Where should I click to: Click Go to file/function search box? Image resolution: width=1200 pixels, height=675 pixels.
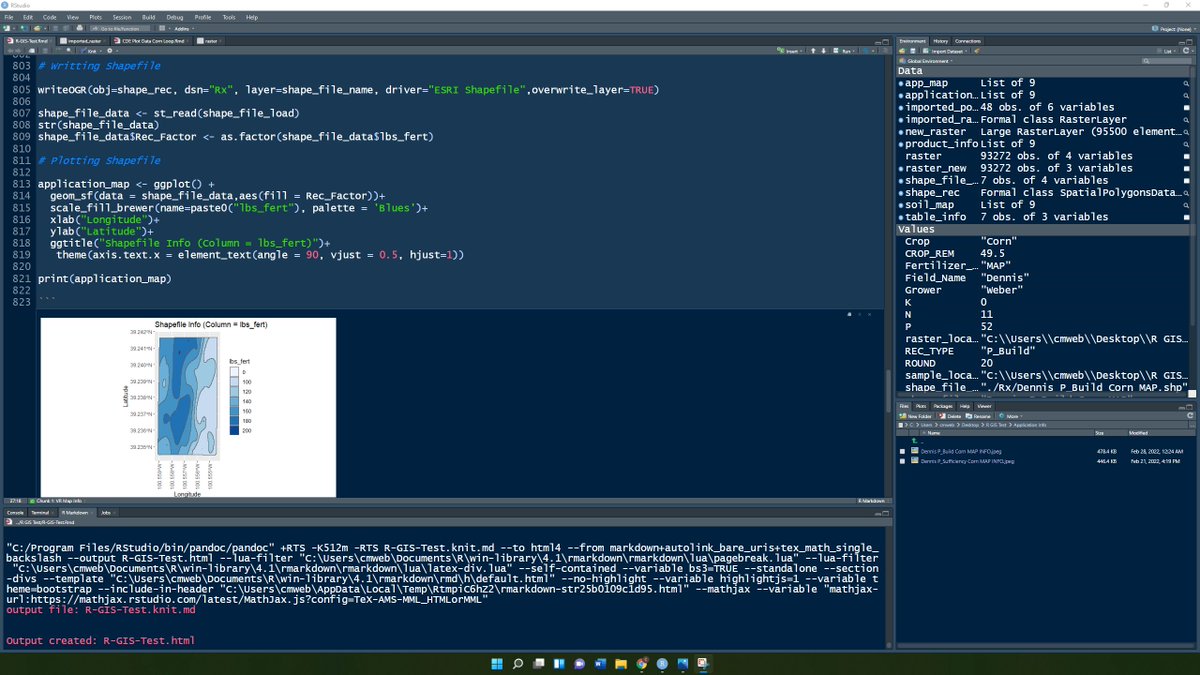(120, 28)
